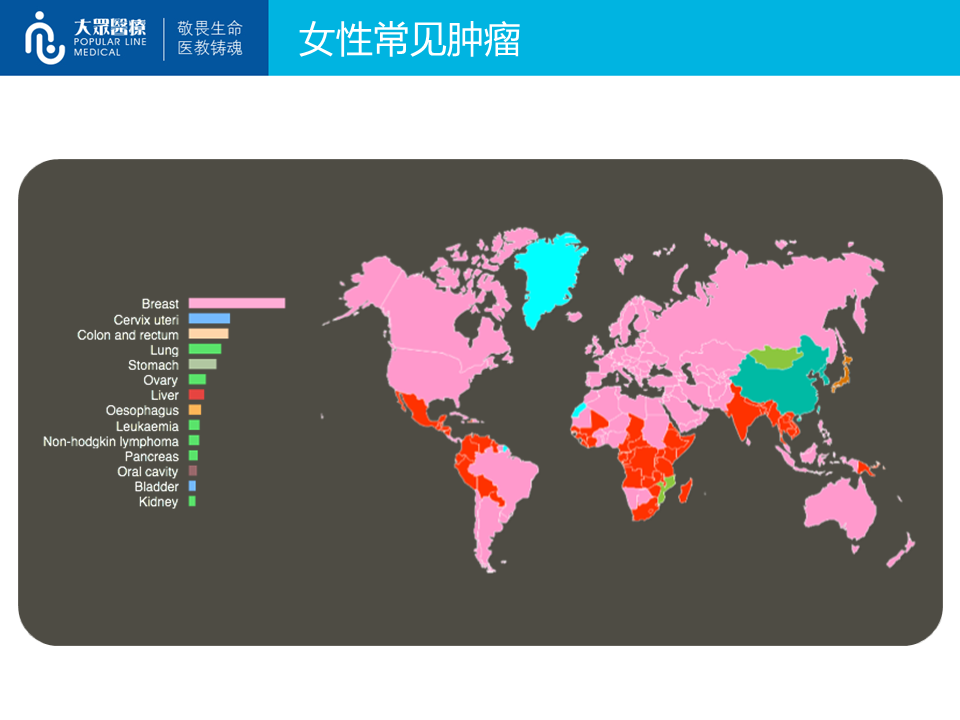Click the Pancreas legend label
Image resolution: width=960 pixels, height=720 pixels.
[152, 457]
